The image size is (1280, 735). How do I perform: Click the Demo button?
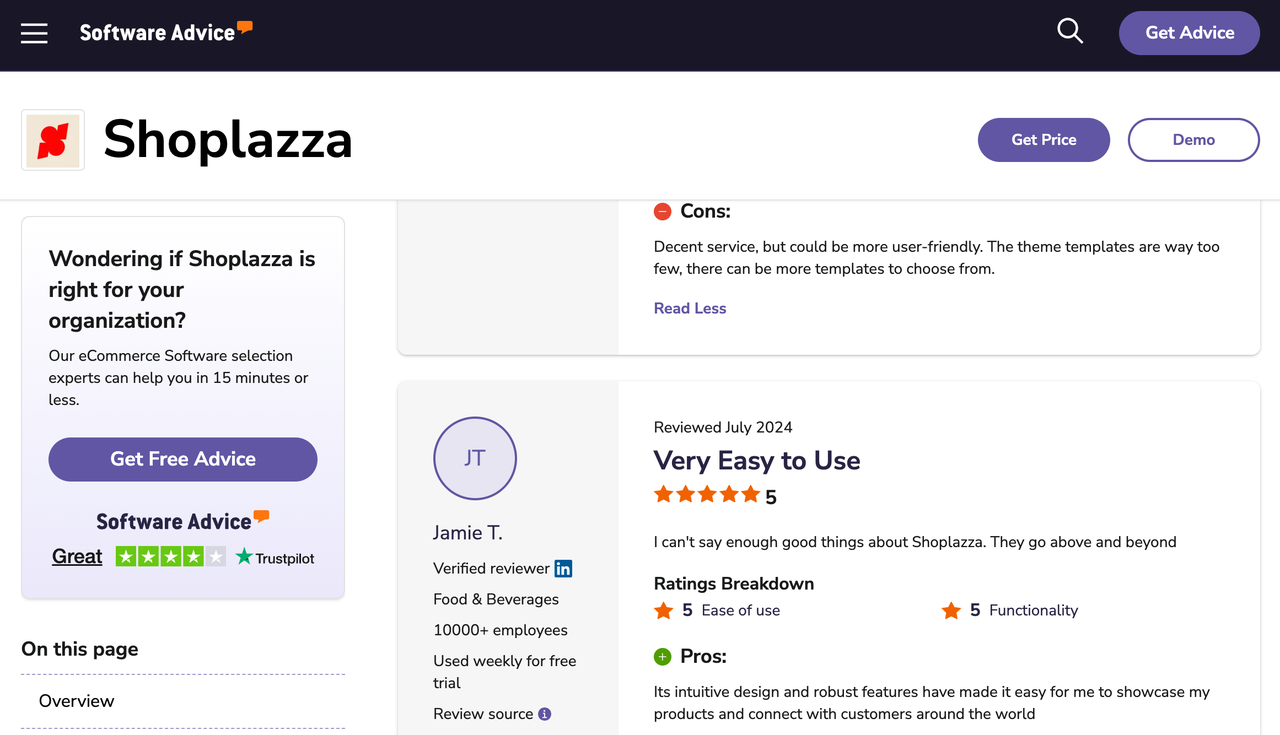pyautogui.click(x=1193, y=140)
